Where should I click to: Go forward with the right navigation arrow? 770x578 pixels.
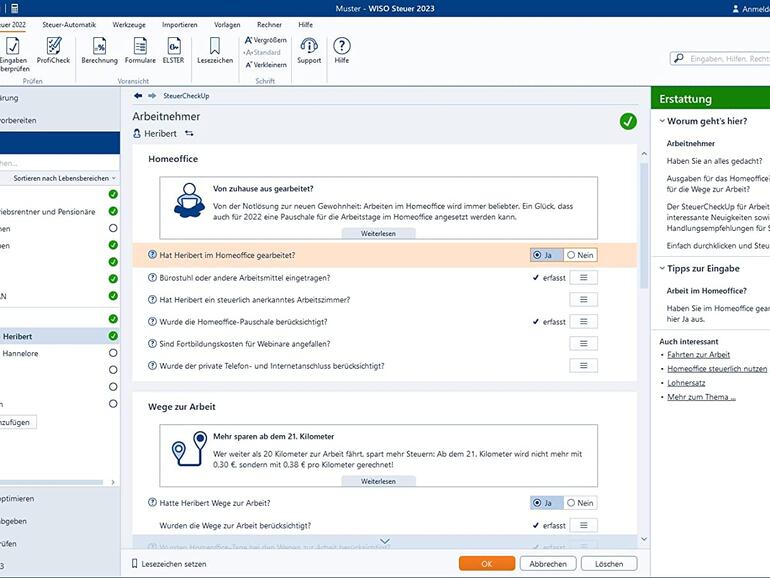click(x=152, y=96)
